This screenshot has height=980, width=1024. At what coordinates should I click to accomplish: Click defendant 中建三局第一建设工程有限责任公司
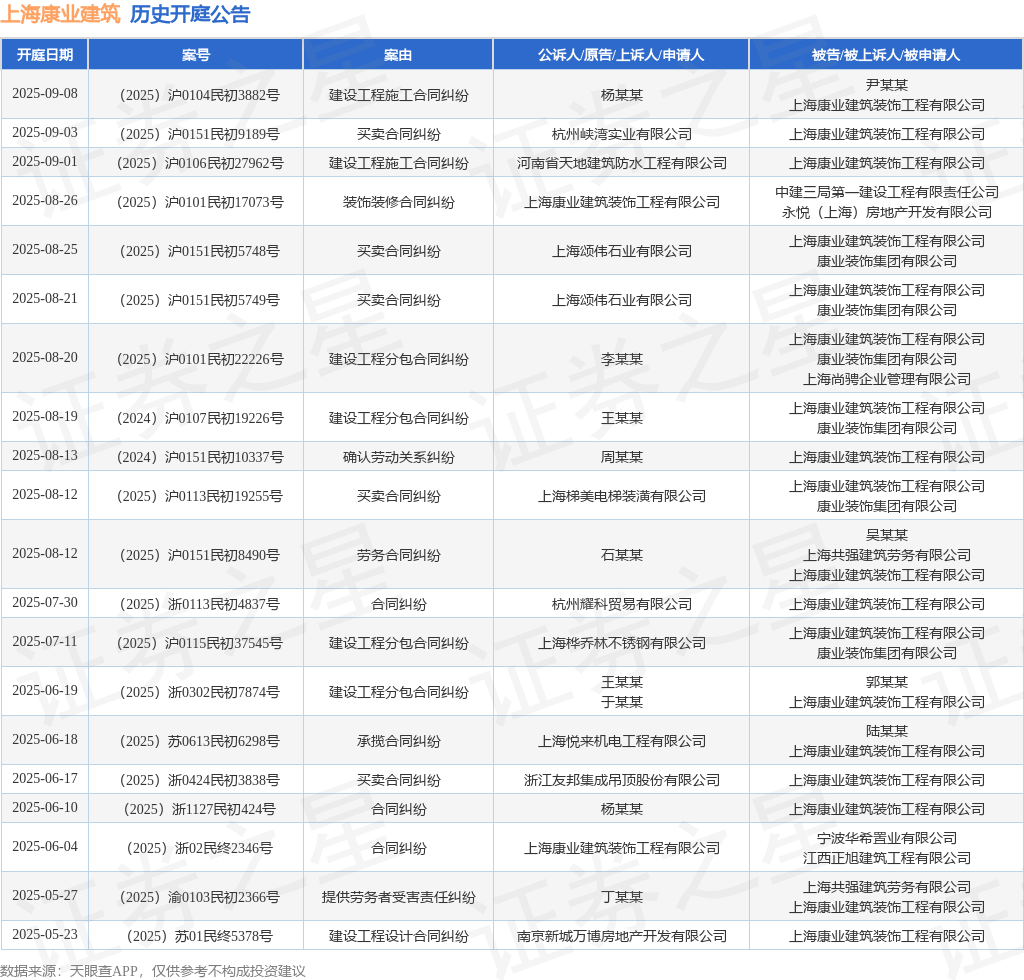[x=887, y=192]
